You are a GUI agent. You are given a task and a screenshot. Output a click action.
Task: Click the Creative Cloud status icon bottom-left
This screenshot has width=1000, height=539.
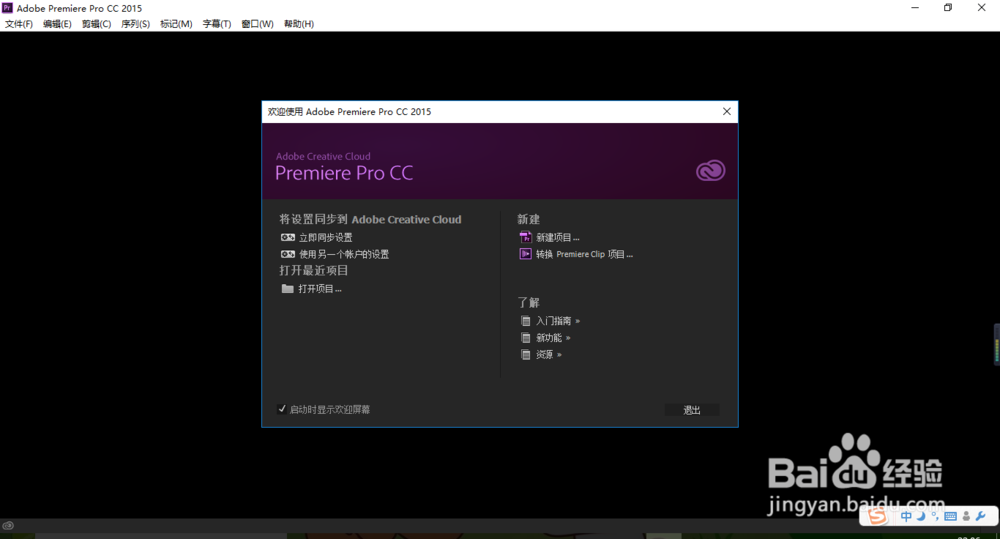pos(8,526)
